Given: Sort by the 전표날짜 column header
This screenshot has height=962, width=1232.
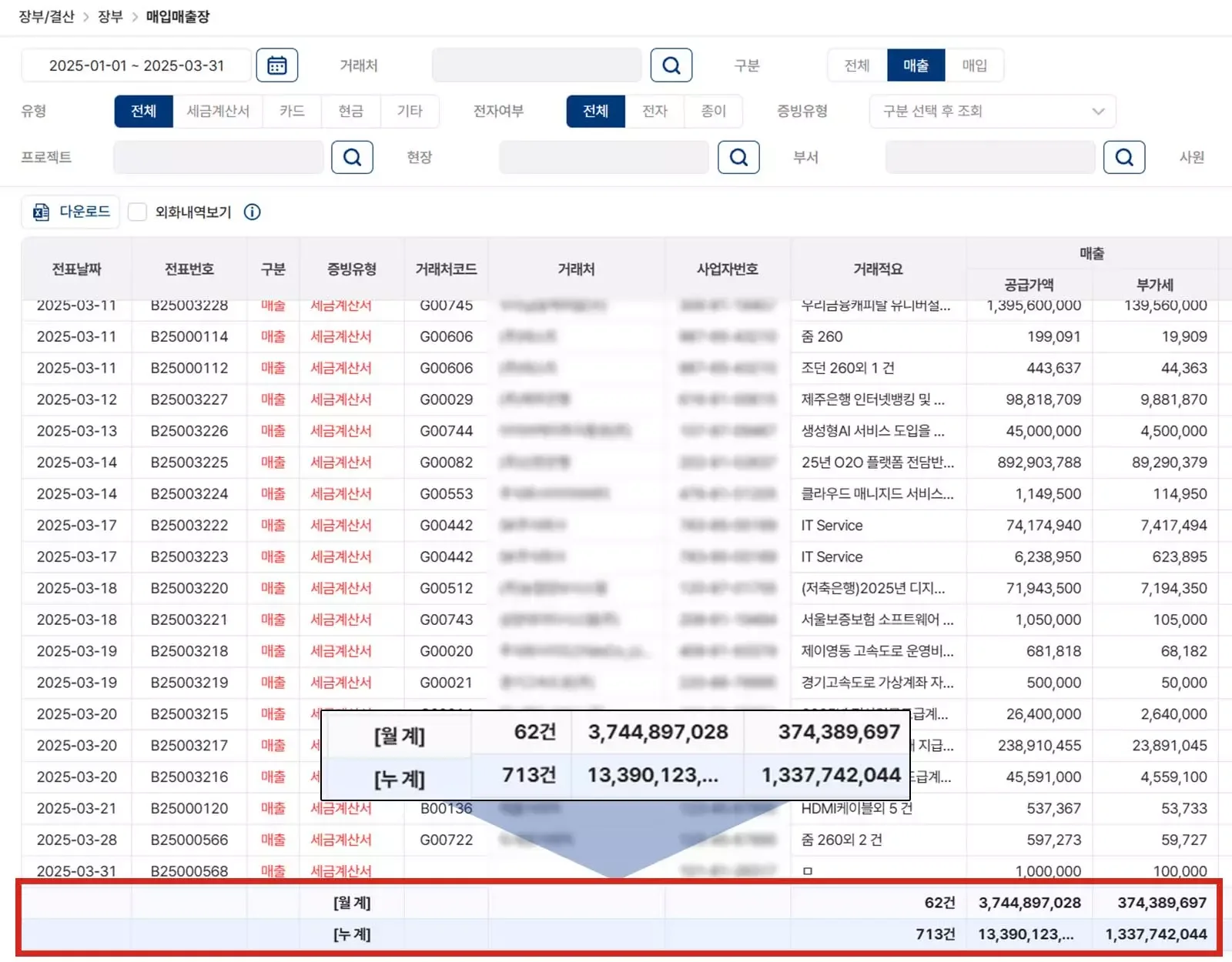Looking at the screenshot, I should tap(76, 269).
